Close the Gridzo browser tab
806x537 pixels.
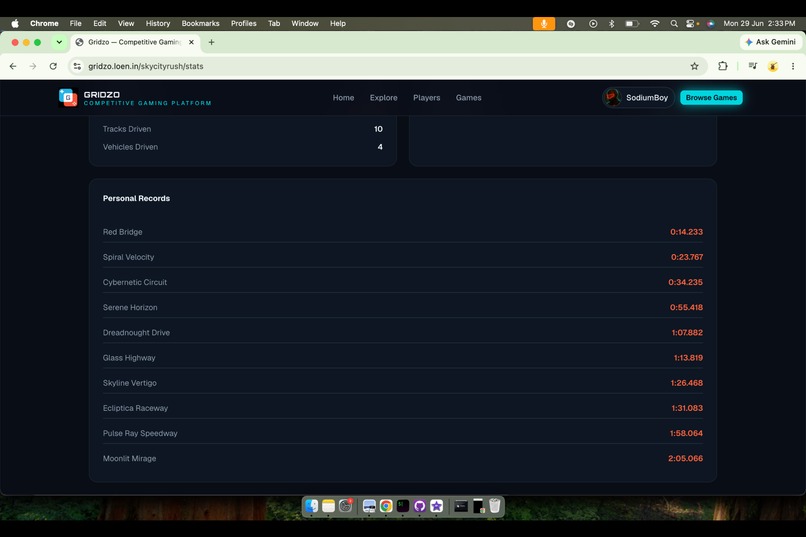pyautogui.click(x=191, y=42)
